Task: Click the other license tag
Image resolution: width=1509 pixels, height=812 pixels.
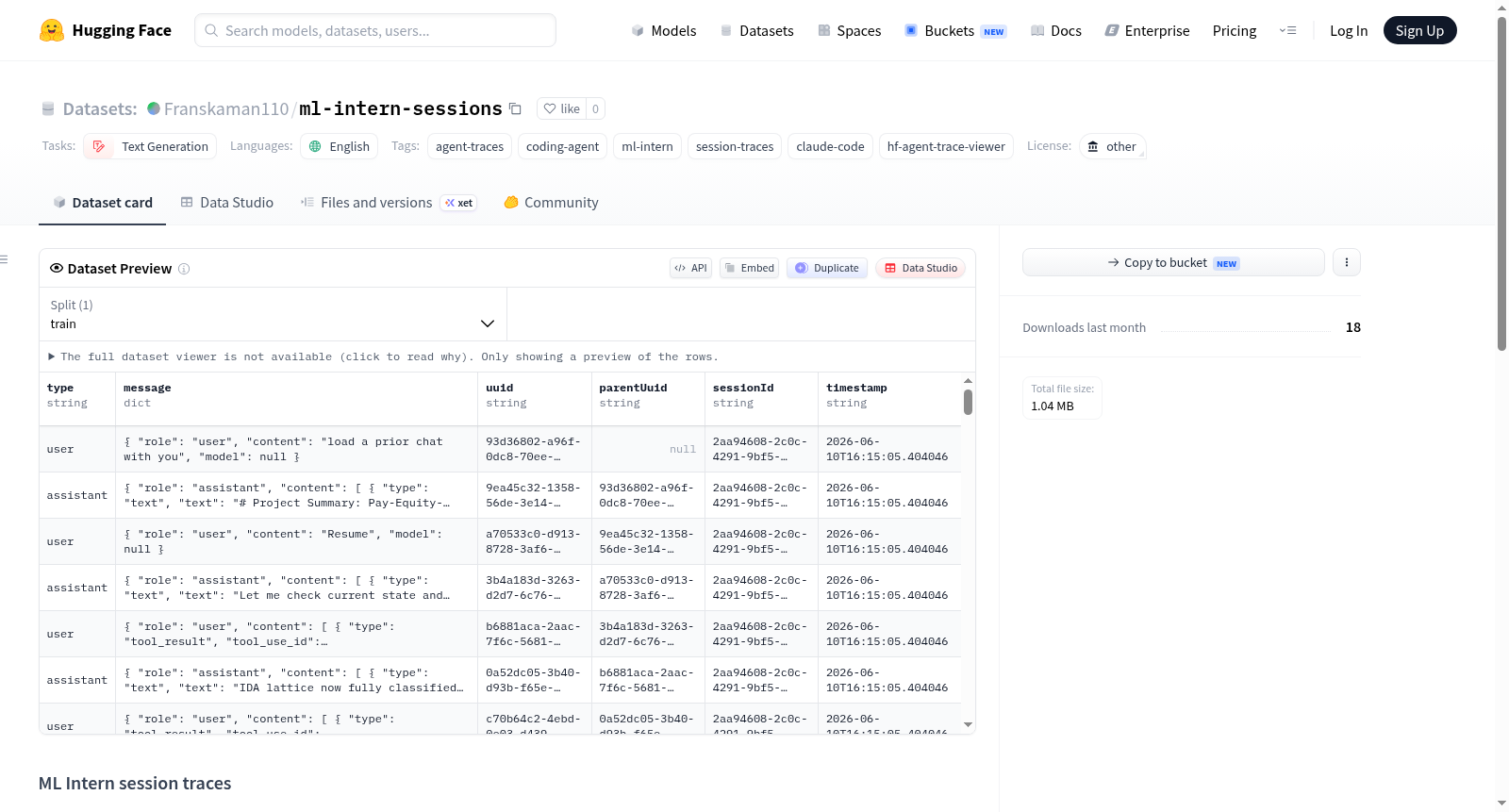Action: pos(1112,146)
